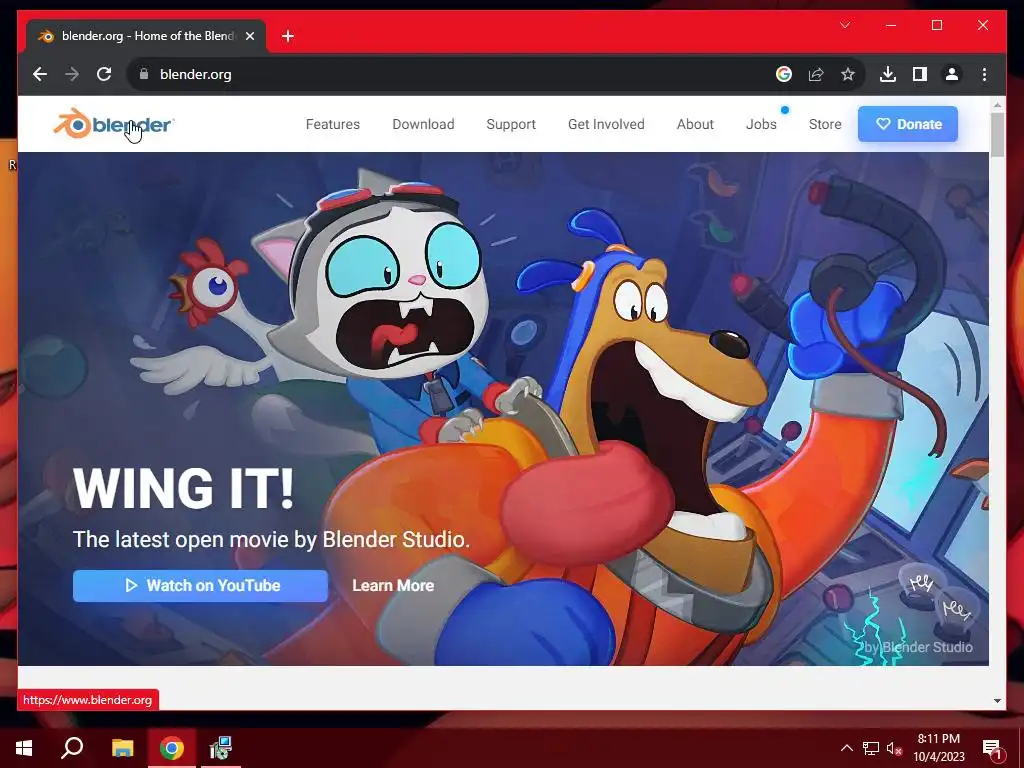Close the blender.org tab
1024x768 pixels.
click(249, 36)
